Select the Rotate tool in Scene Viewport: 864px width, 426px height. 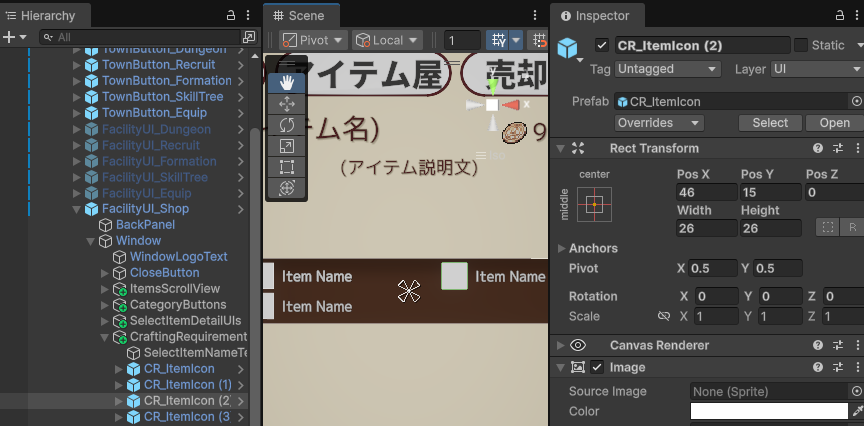click(287, 125)
